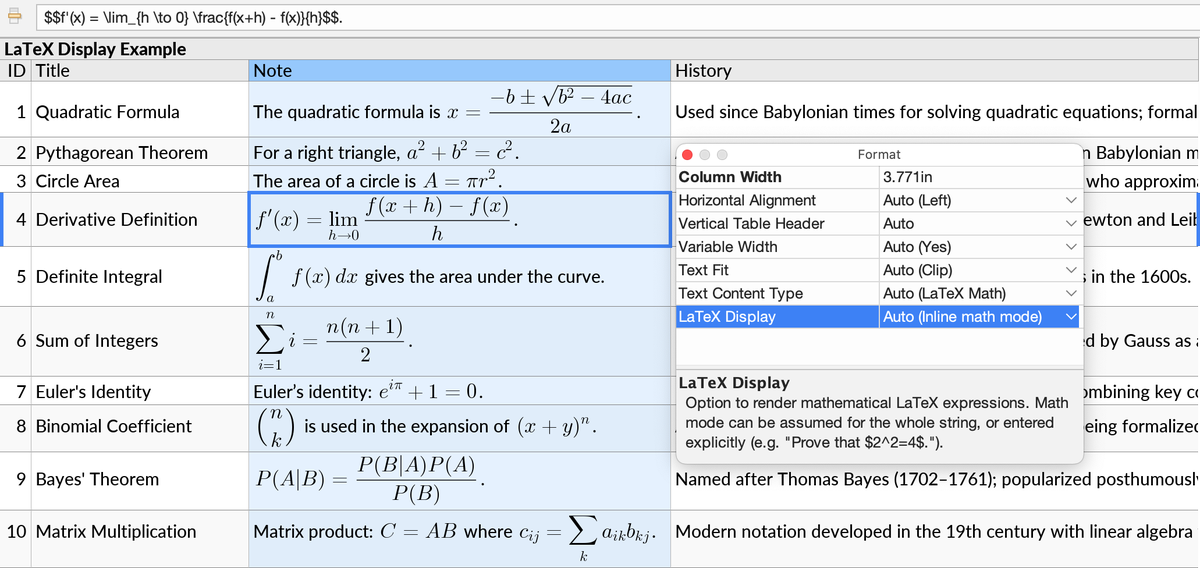Select the ID column header
Screen dimensions: 1200x568
(16, 71)
